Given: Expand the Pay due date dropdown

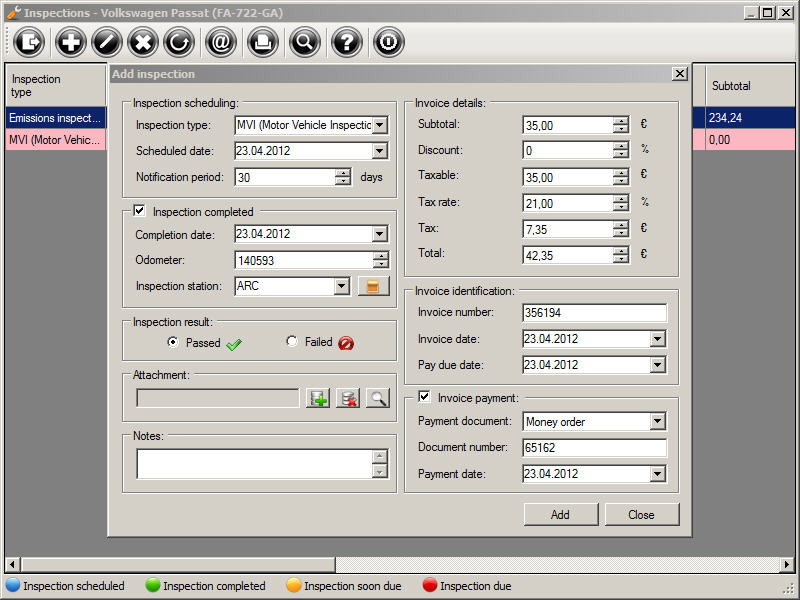Looking at the screenshot, I should [657, 365].
